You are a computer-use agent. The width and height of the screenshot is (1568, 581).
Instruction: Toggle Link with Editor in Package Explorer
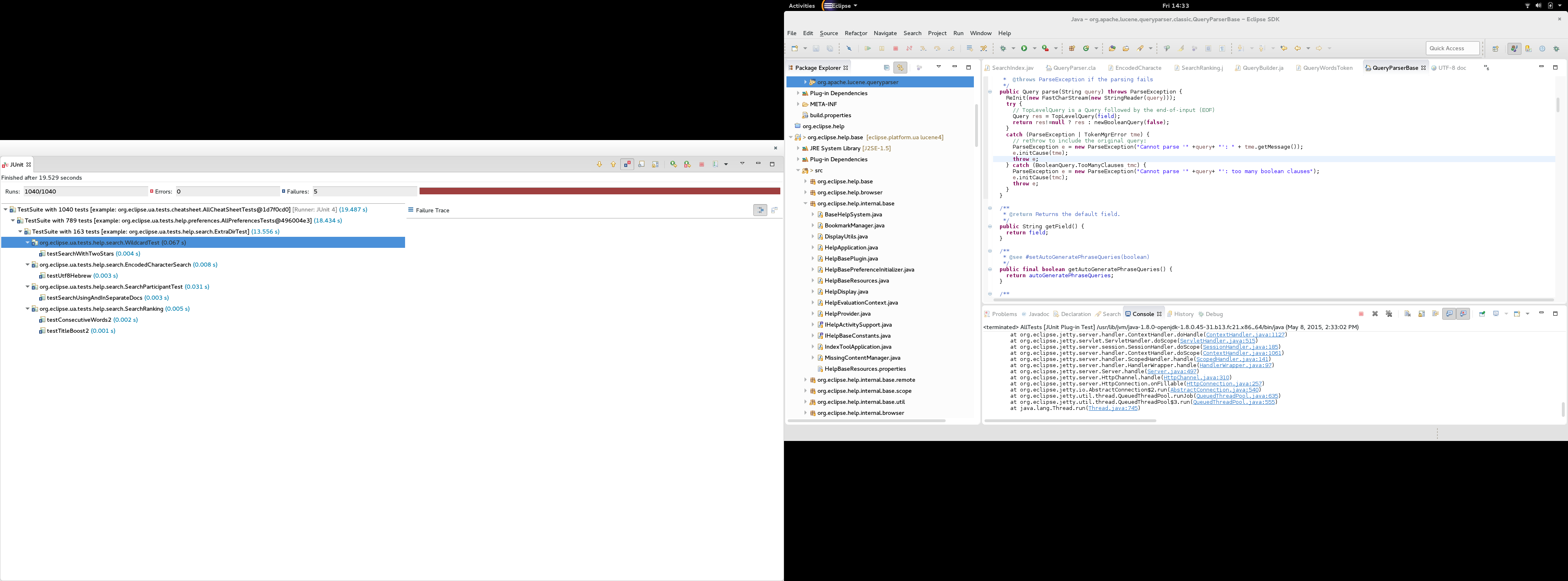click(x=900, y=67)
